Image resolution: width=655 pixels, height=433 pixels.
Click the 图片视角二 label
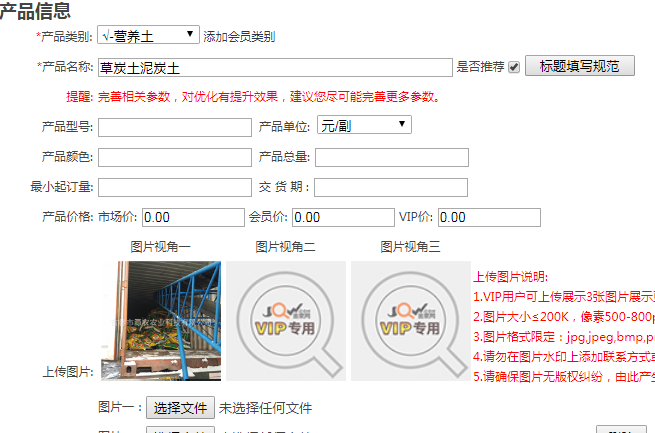click(285, 247)
